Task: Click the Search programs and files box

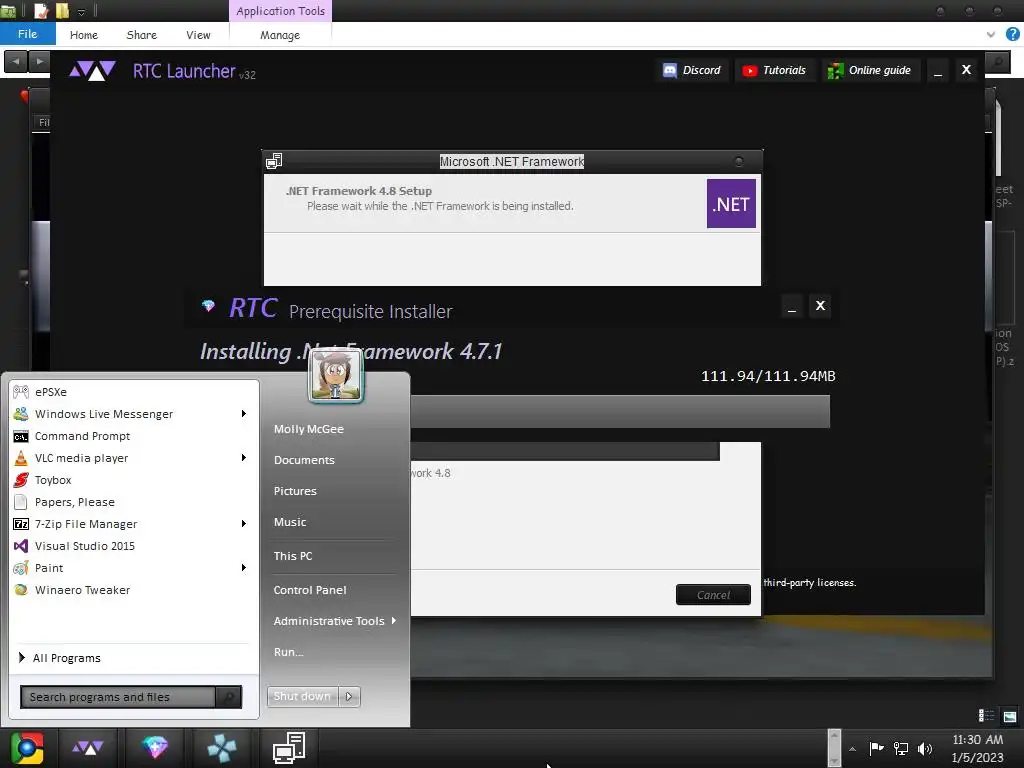Action: click(118, 697)
